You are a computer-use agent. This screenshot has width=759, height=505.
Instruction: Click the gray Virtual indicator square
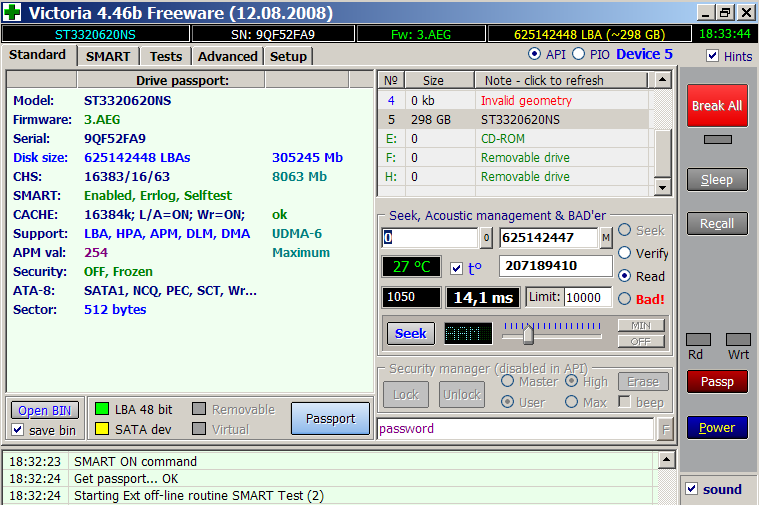click(x=199, y=429)
